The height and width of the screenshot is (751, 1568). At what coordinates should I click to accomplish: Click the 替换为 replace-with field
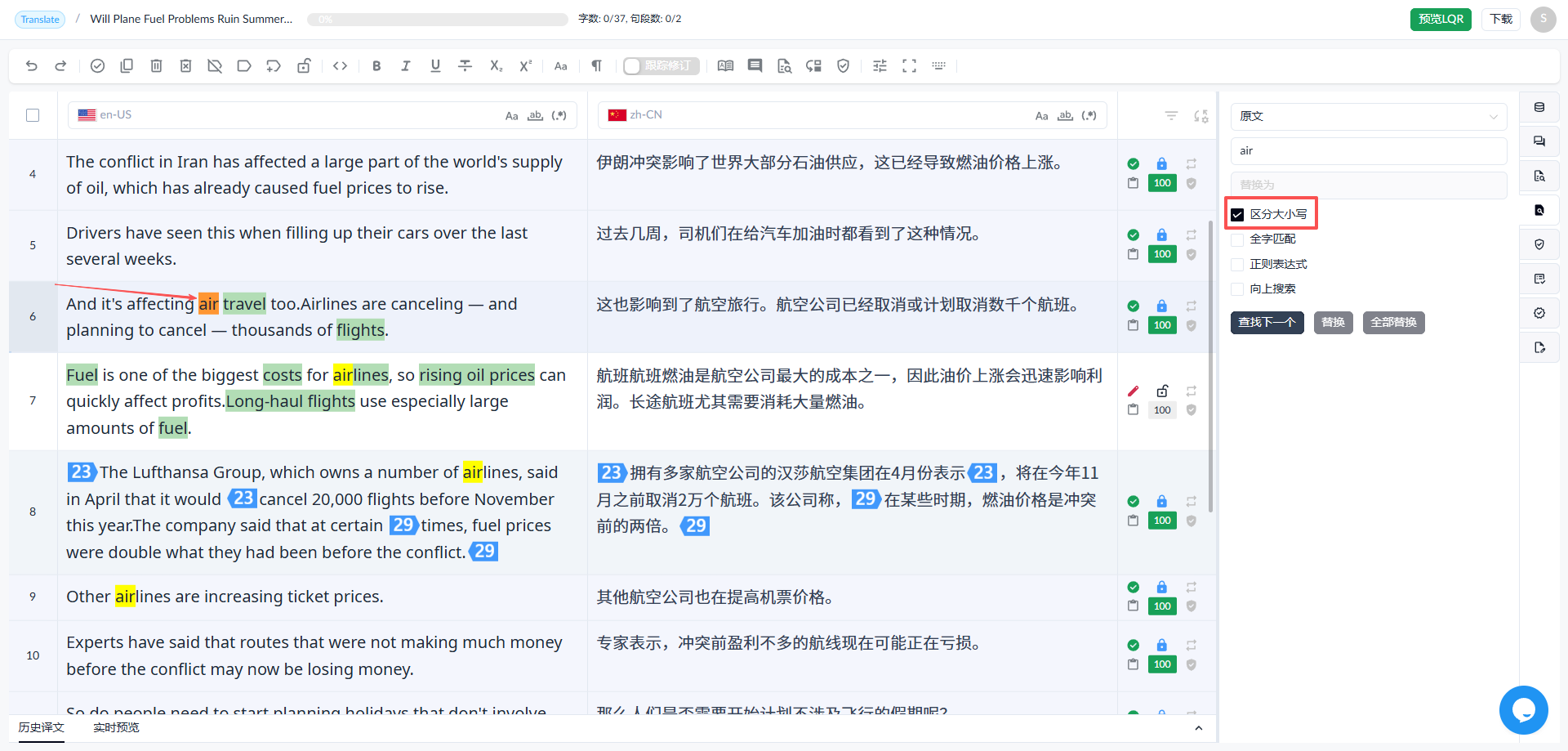[x=1369, y=185]
